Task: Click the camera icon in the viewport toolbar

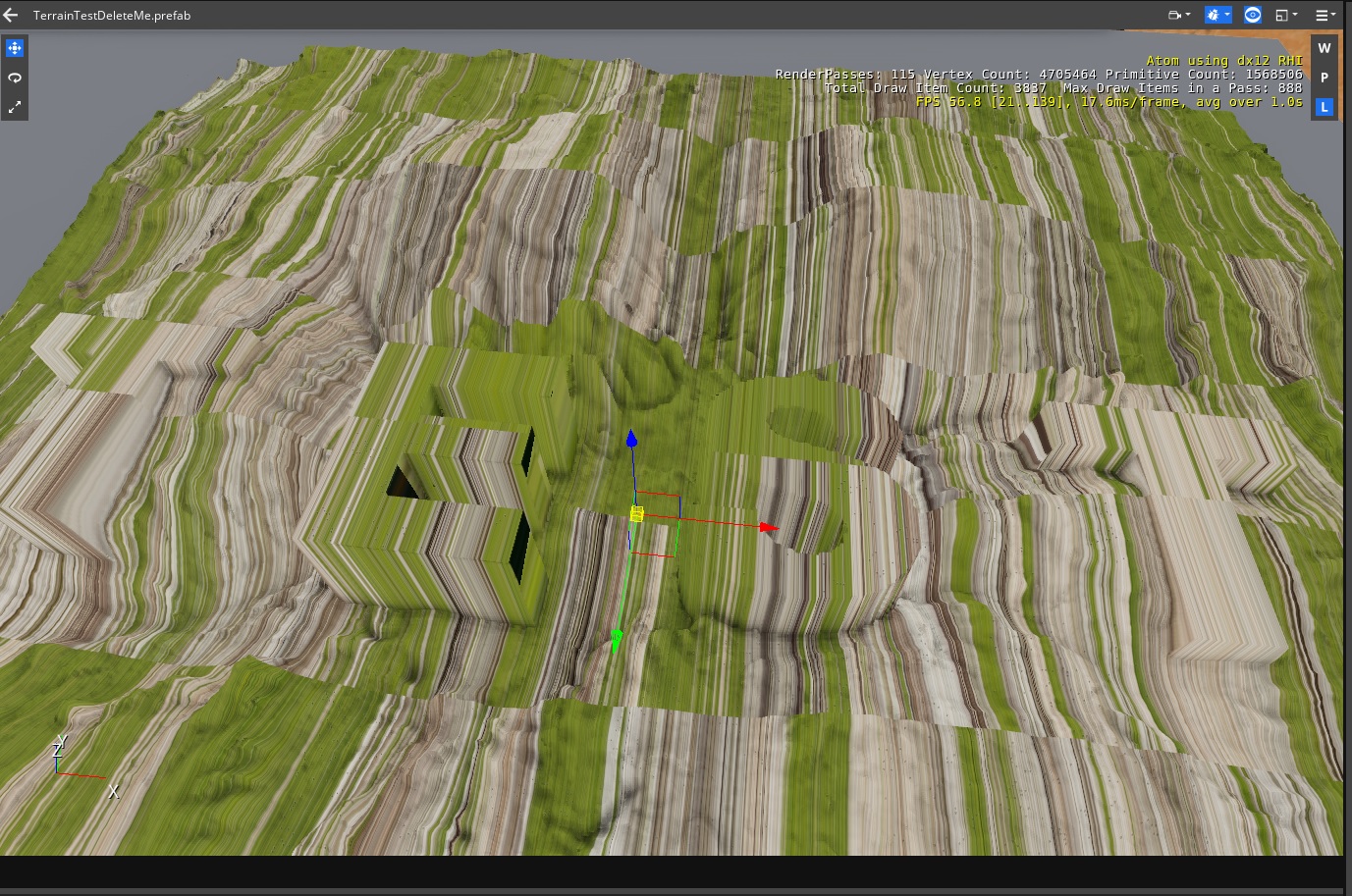Action: click(x=1174, y=15)
